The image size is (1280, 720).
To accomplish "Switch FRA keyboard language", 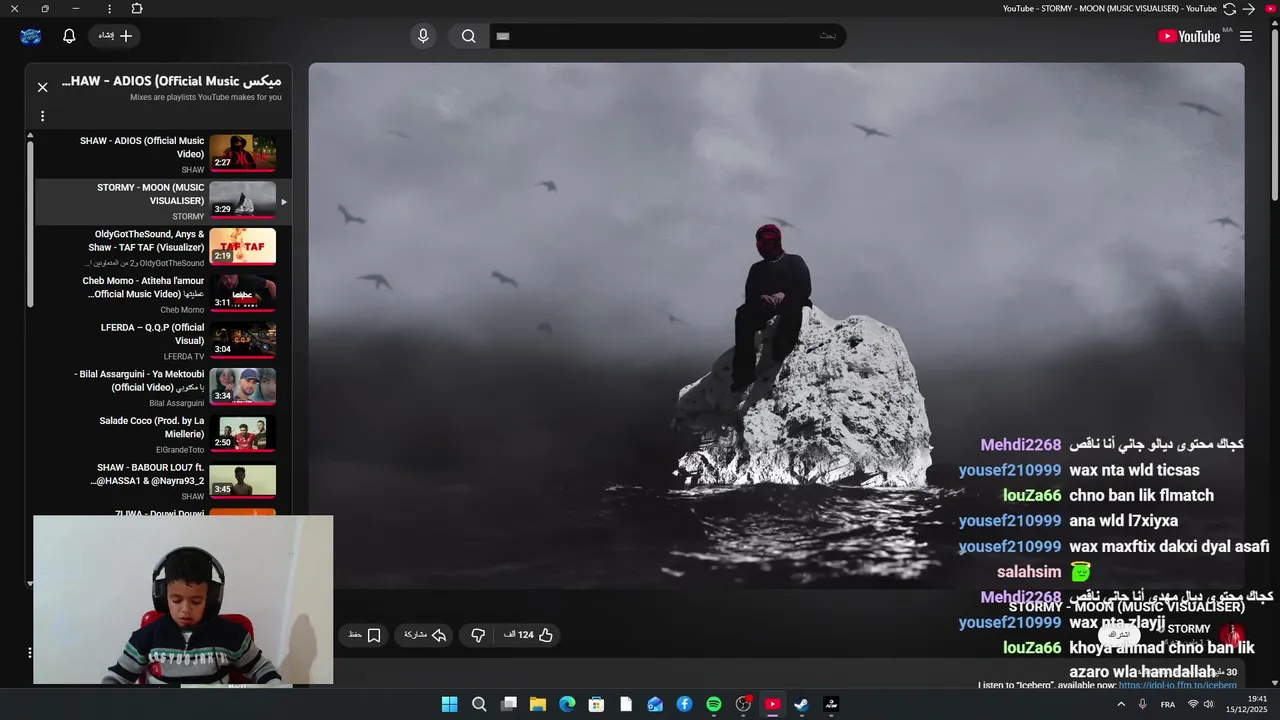I will pos(1167,704).
